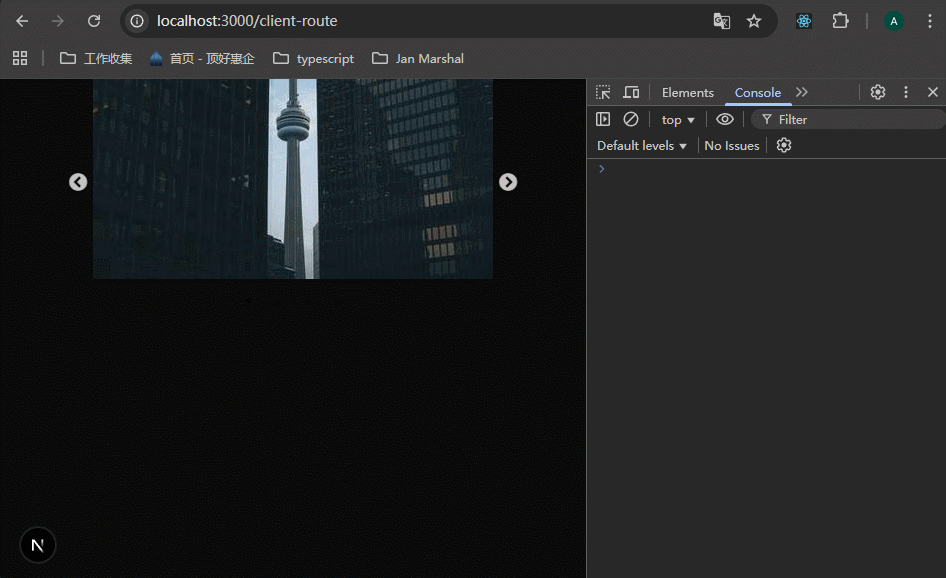The height and width of the screenshot is (578, 946).
Task: Select the Console tab
Action: coord(758,93)
